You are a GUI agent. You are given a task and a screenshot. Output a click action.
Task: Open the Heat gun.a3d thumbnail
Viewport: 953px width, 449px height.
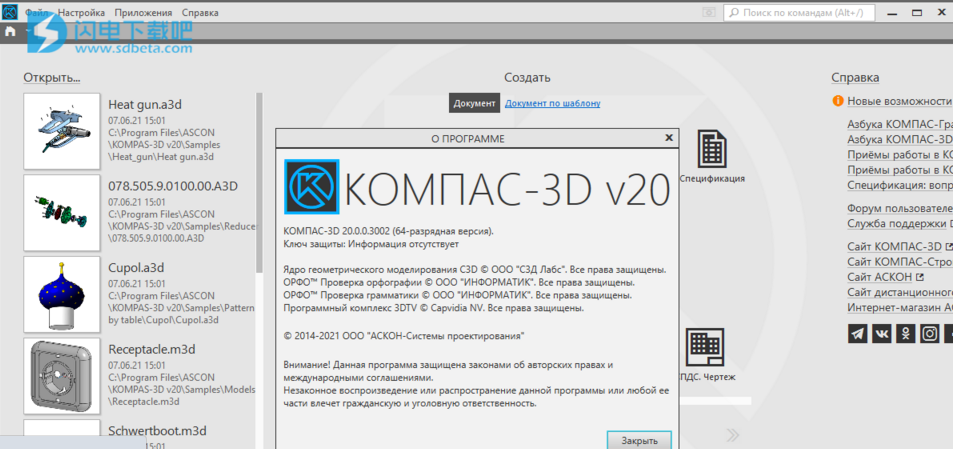coord(61,131)
